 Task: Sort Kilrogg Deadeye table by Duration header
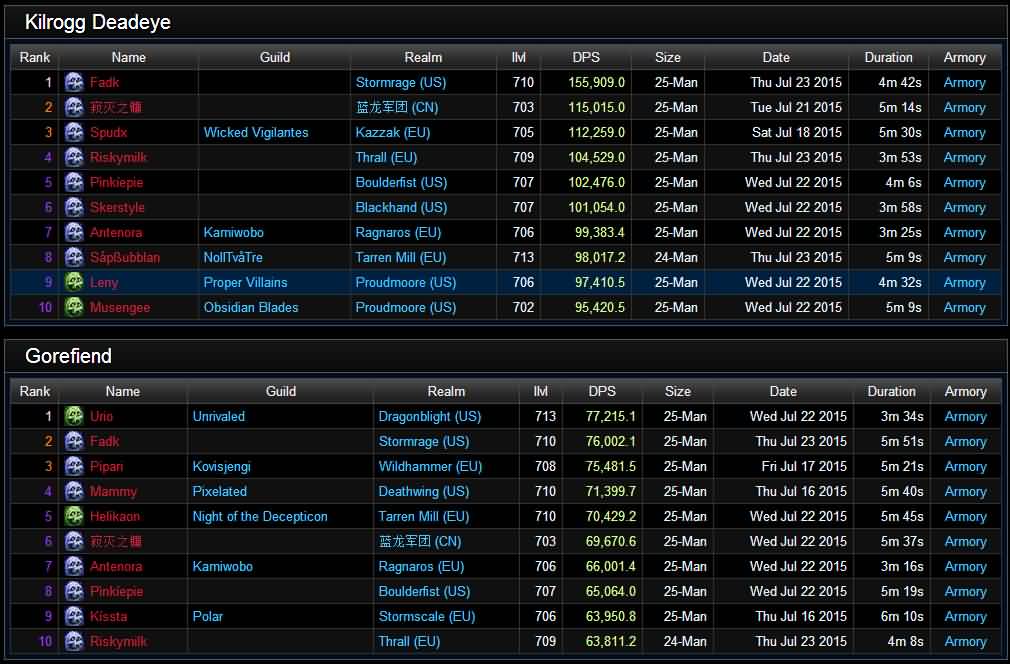pos(888,57)
